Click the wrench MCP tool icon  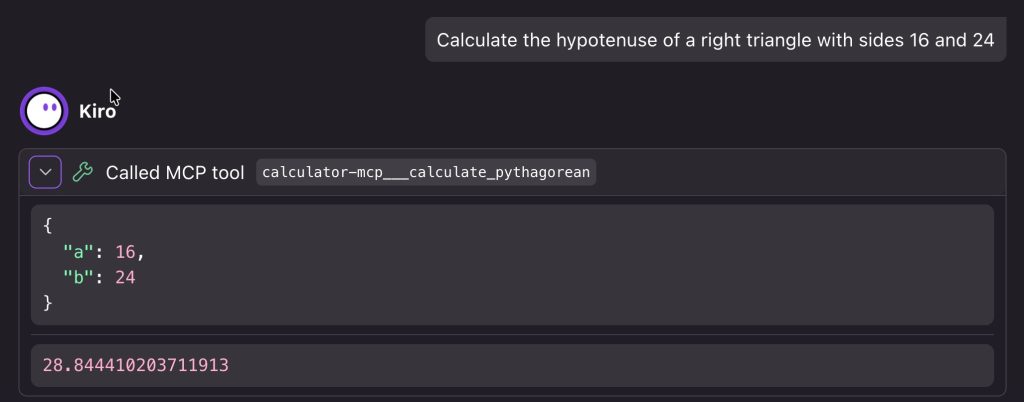83,172
